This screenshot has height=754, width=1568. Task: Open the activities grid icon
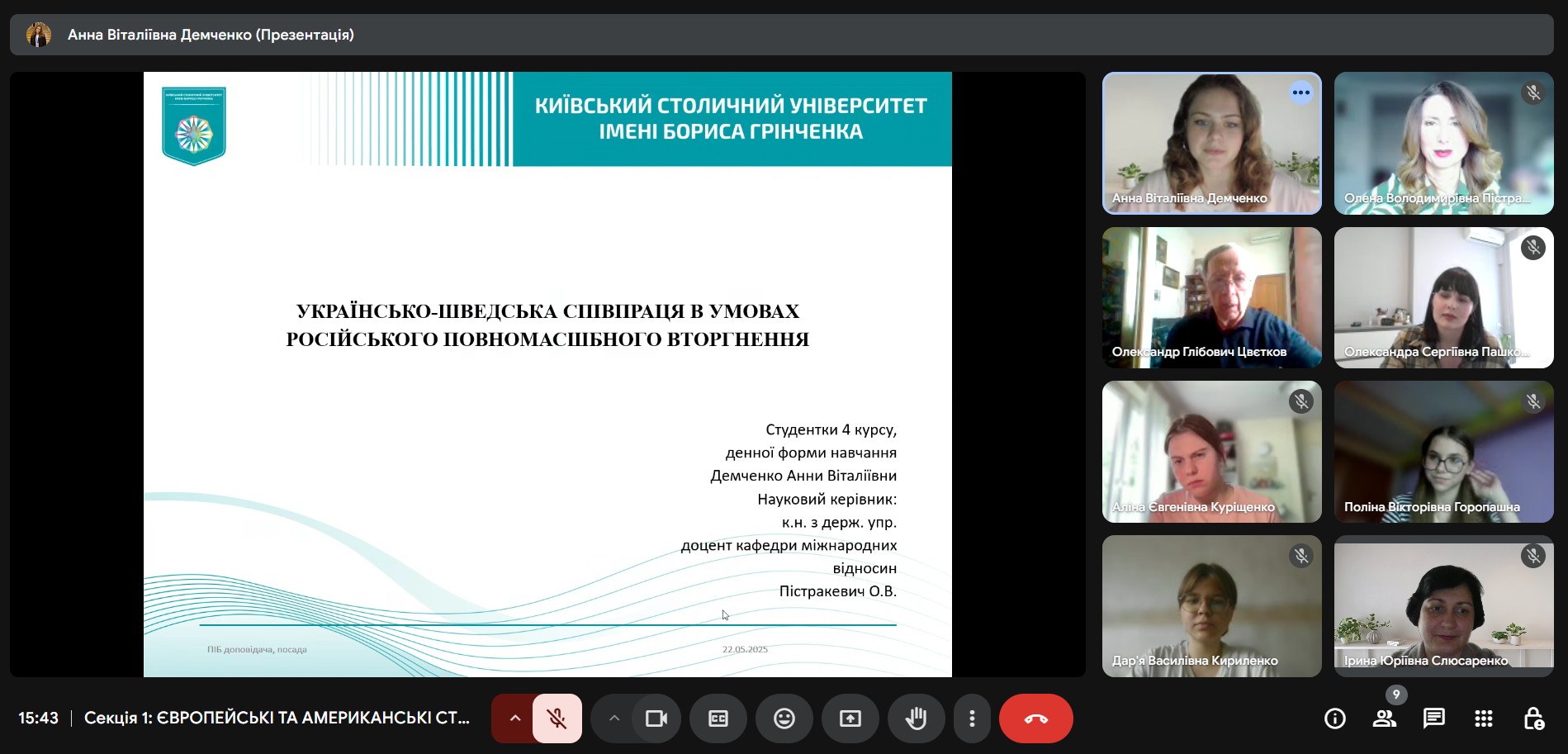tap(1484, 718)
